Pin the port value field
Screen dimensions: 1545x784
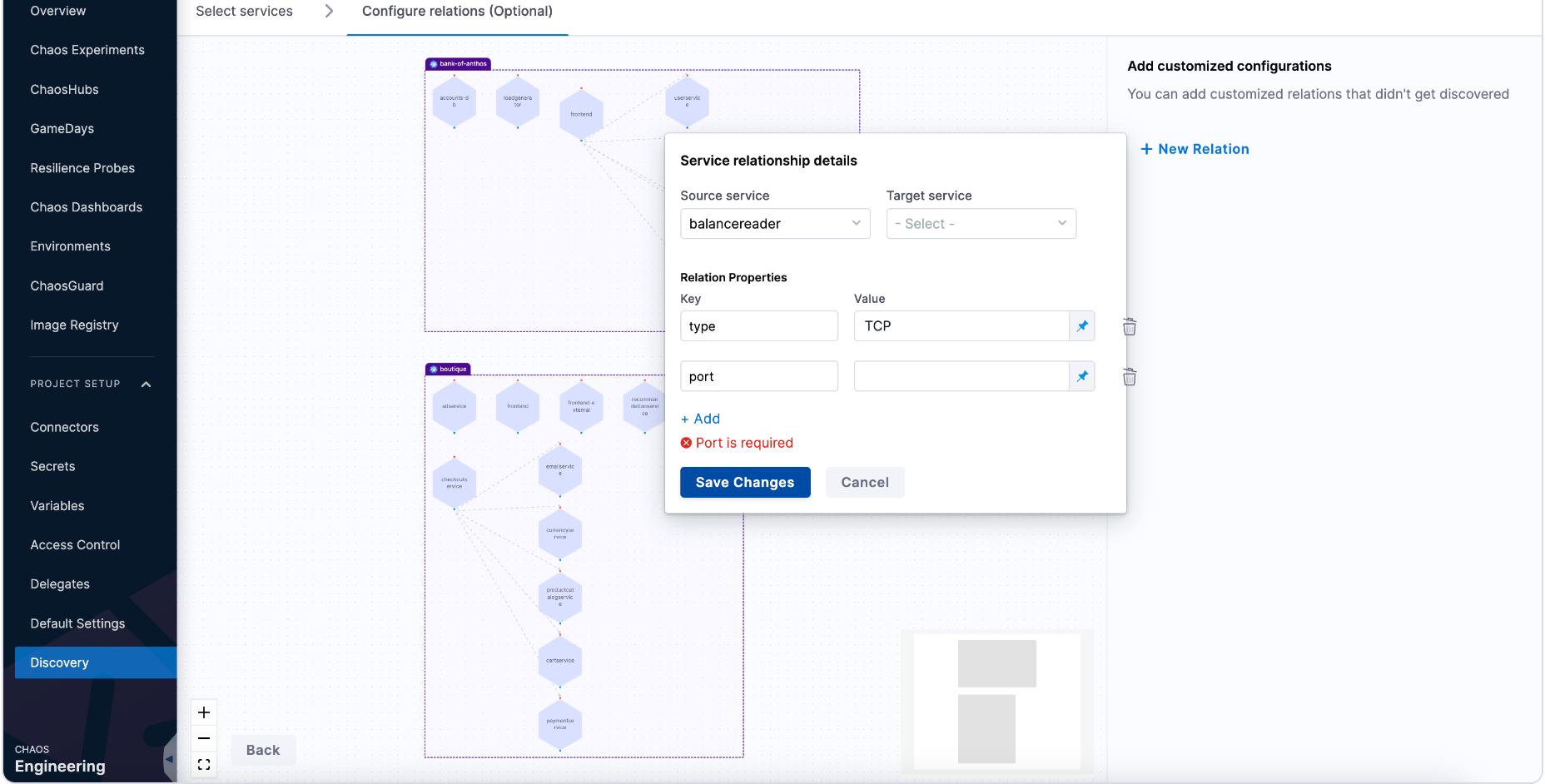coord(1082,376)
